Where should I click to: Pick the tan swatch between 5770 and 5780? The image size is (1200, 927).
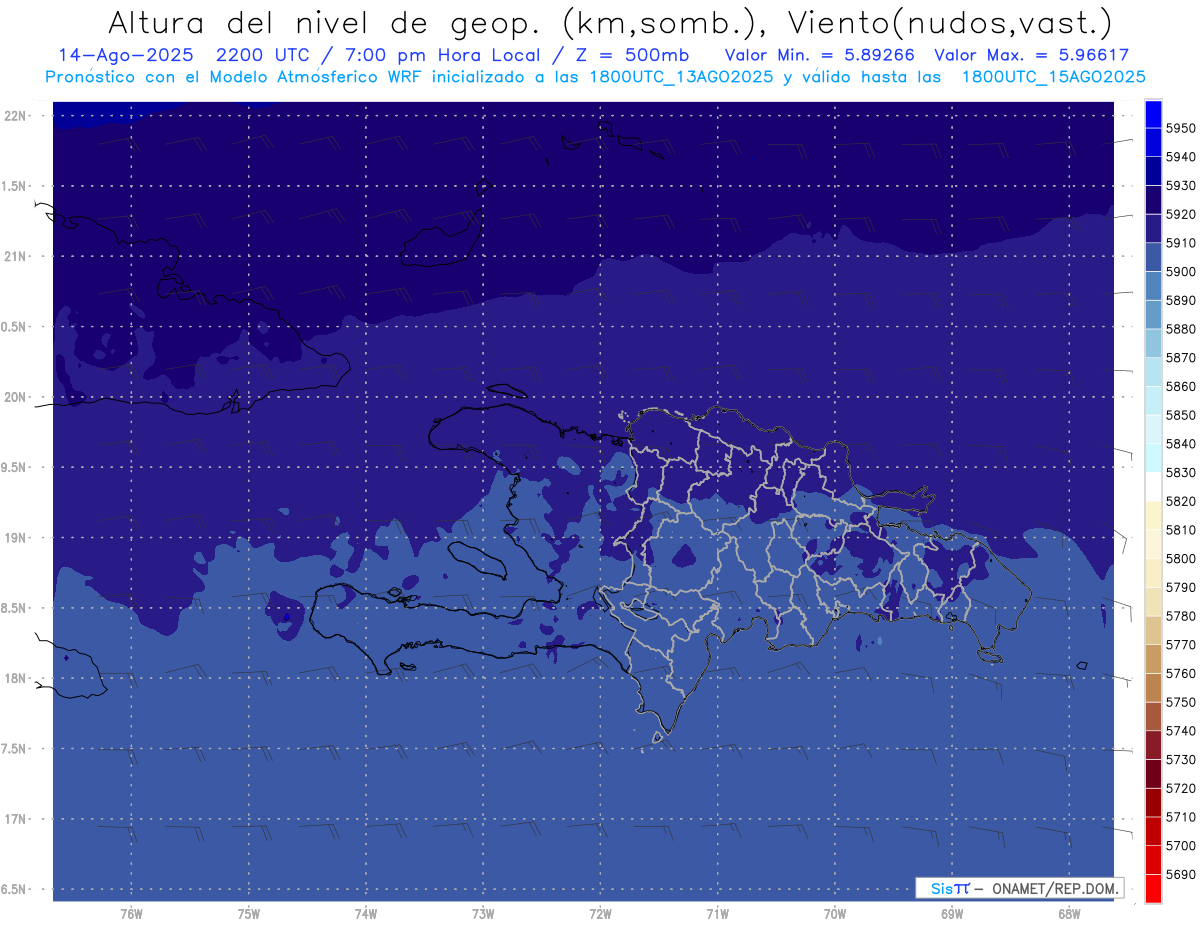[x=1153, y=630]
